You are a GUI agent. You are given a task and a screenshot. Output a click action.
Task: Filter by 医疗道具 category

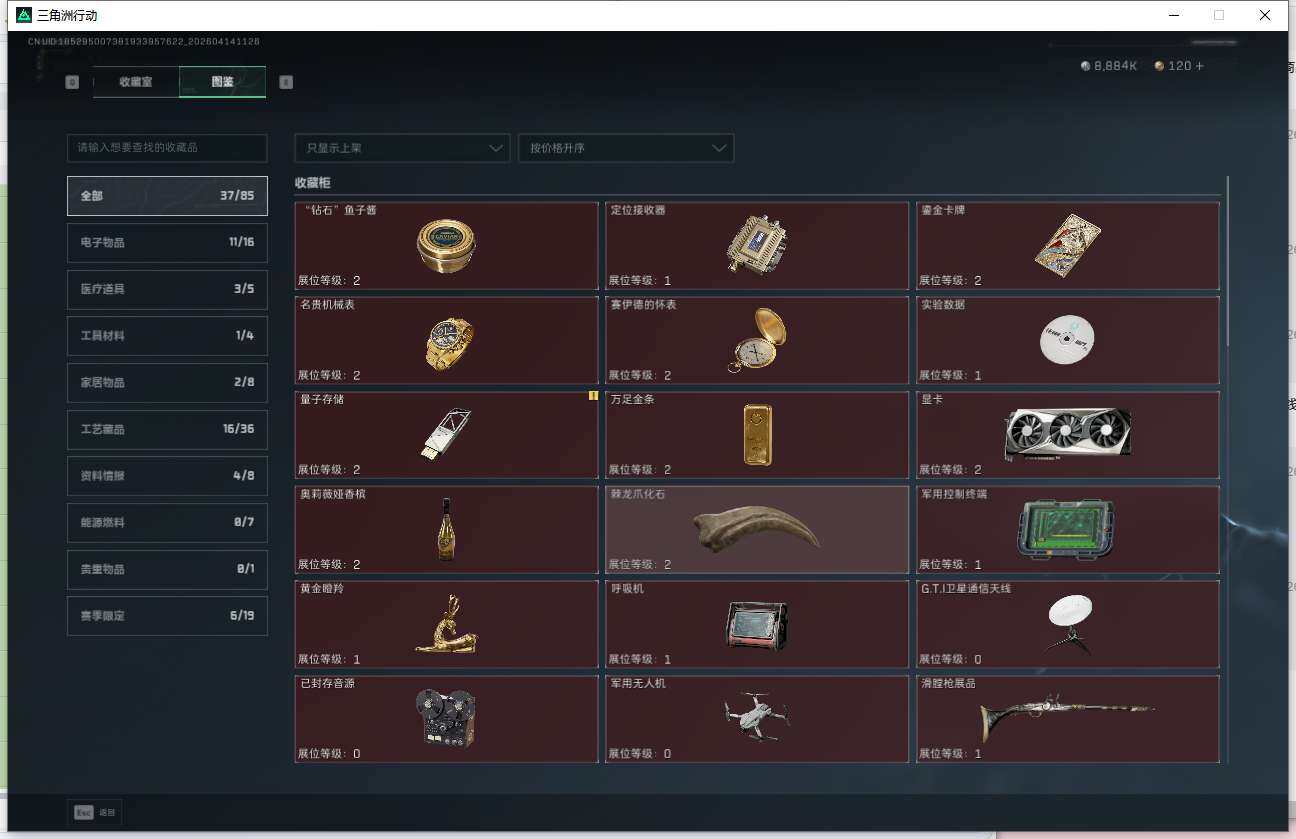click(x=167, y=289)
